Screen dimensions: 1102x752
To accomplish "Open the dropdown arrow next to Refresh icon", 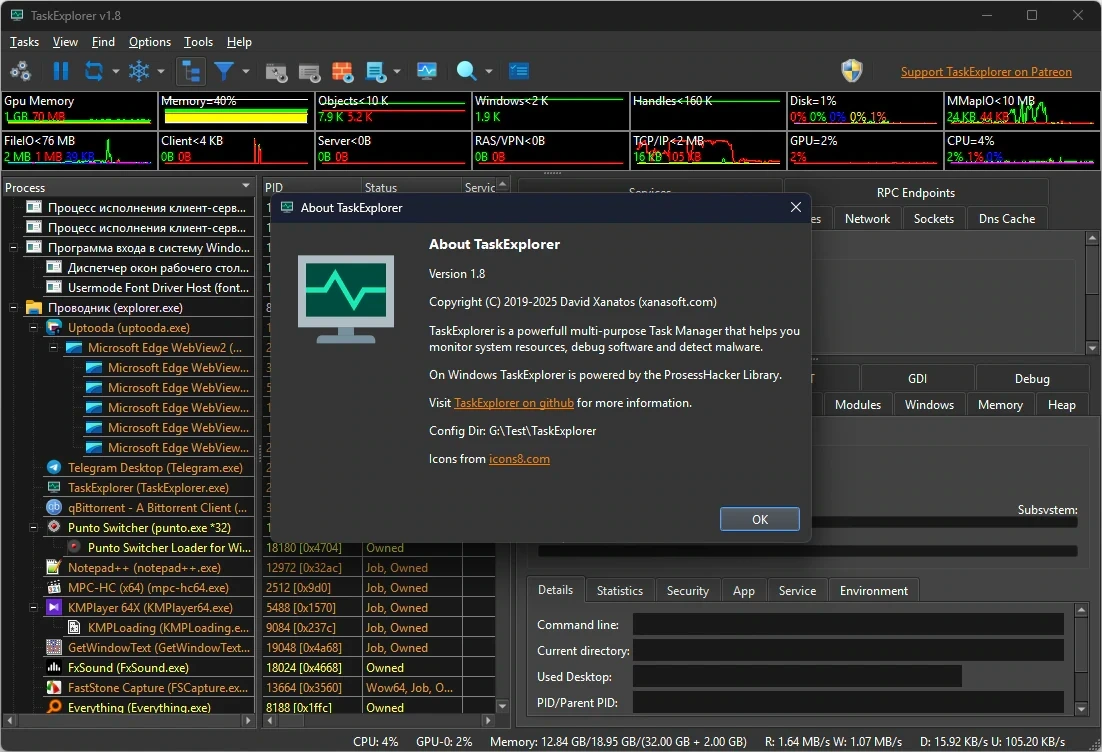I will pos(115,71).
